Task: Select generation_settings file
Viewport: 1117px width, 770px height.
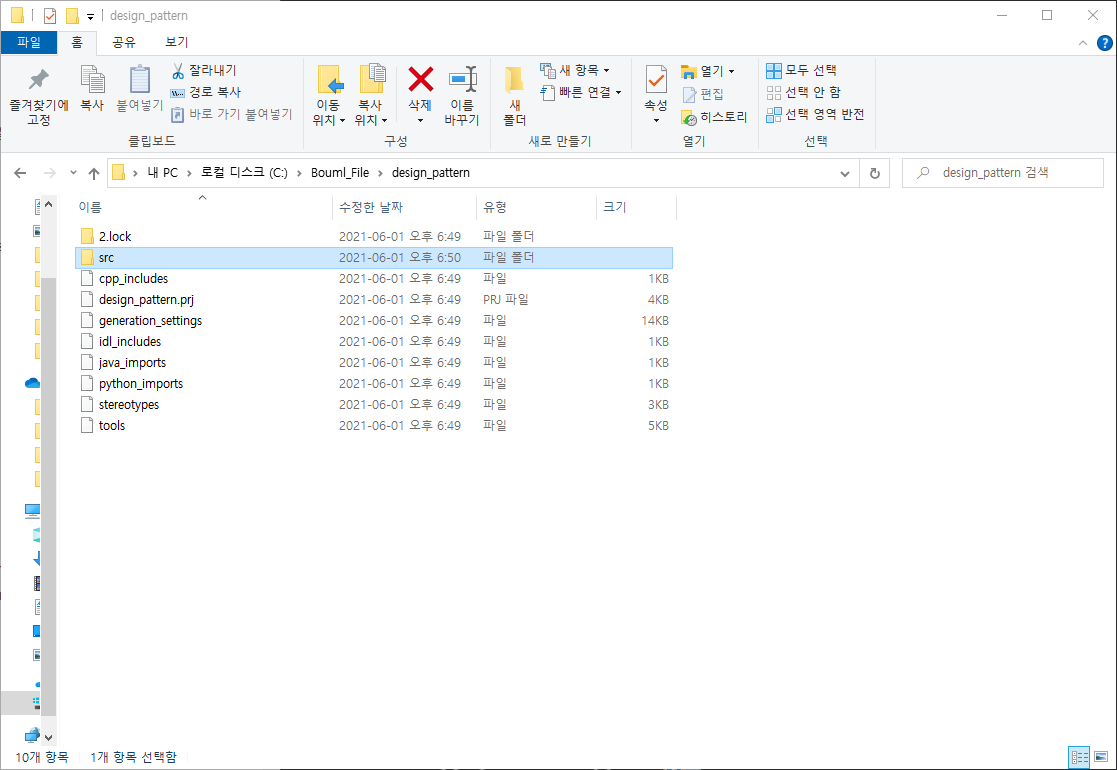Action: pyautogui.click(x=374, y=321)
